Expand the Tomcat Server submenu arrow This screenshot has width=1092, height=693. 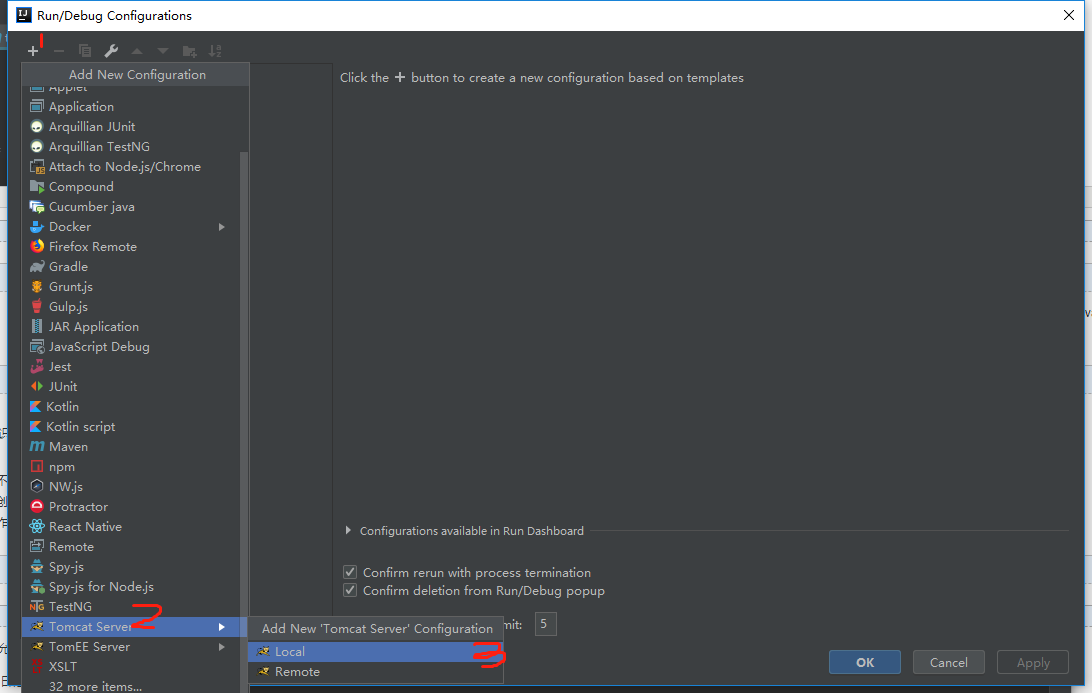click(x=221, y=627)
